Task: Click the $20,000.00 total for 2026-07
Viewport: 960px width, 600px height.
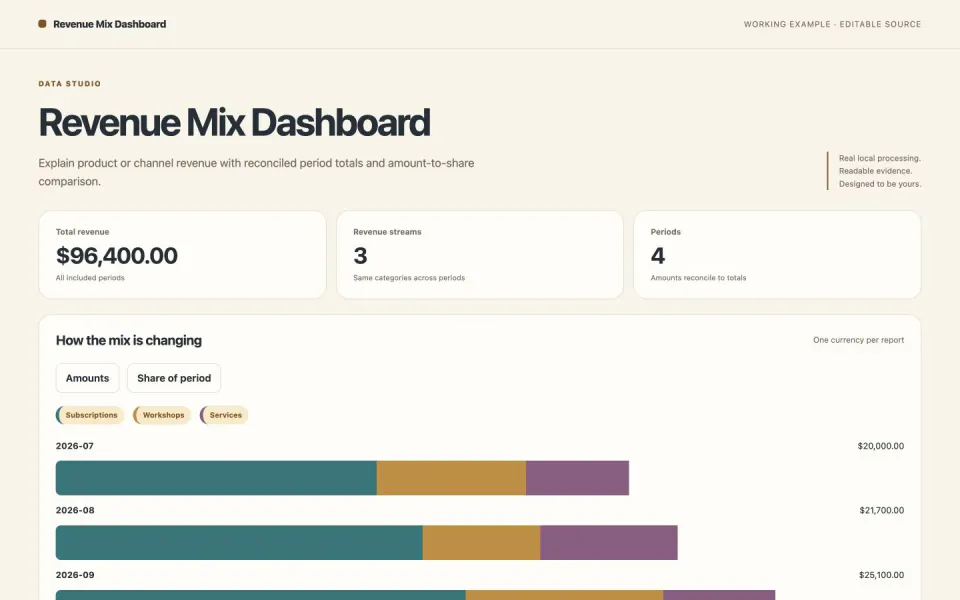Action: [880, 446]
